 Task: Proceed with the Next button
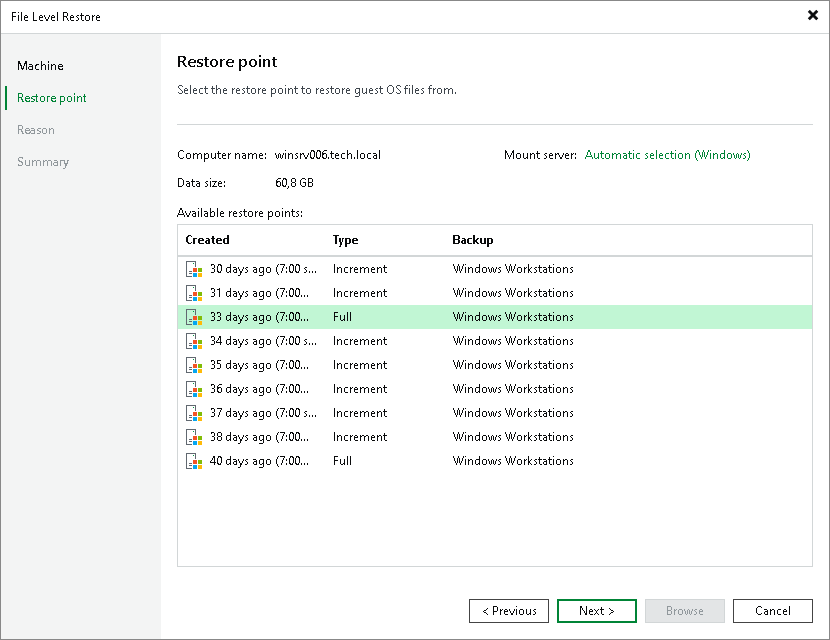click(597, 611)
